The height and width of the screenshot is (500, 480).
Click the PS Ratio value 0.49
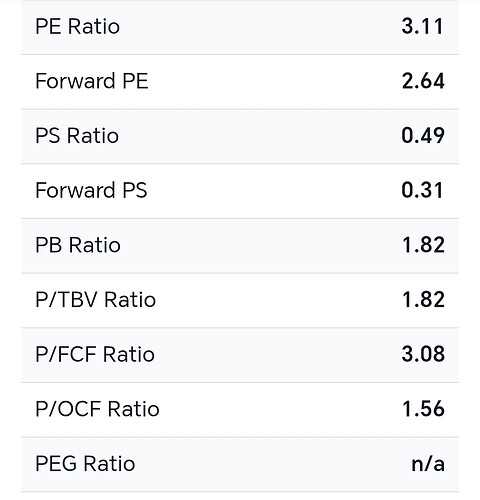423,136
